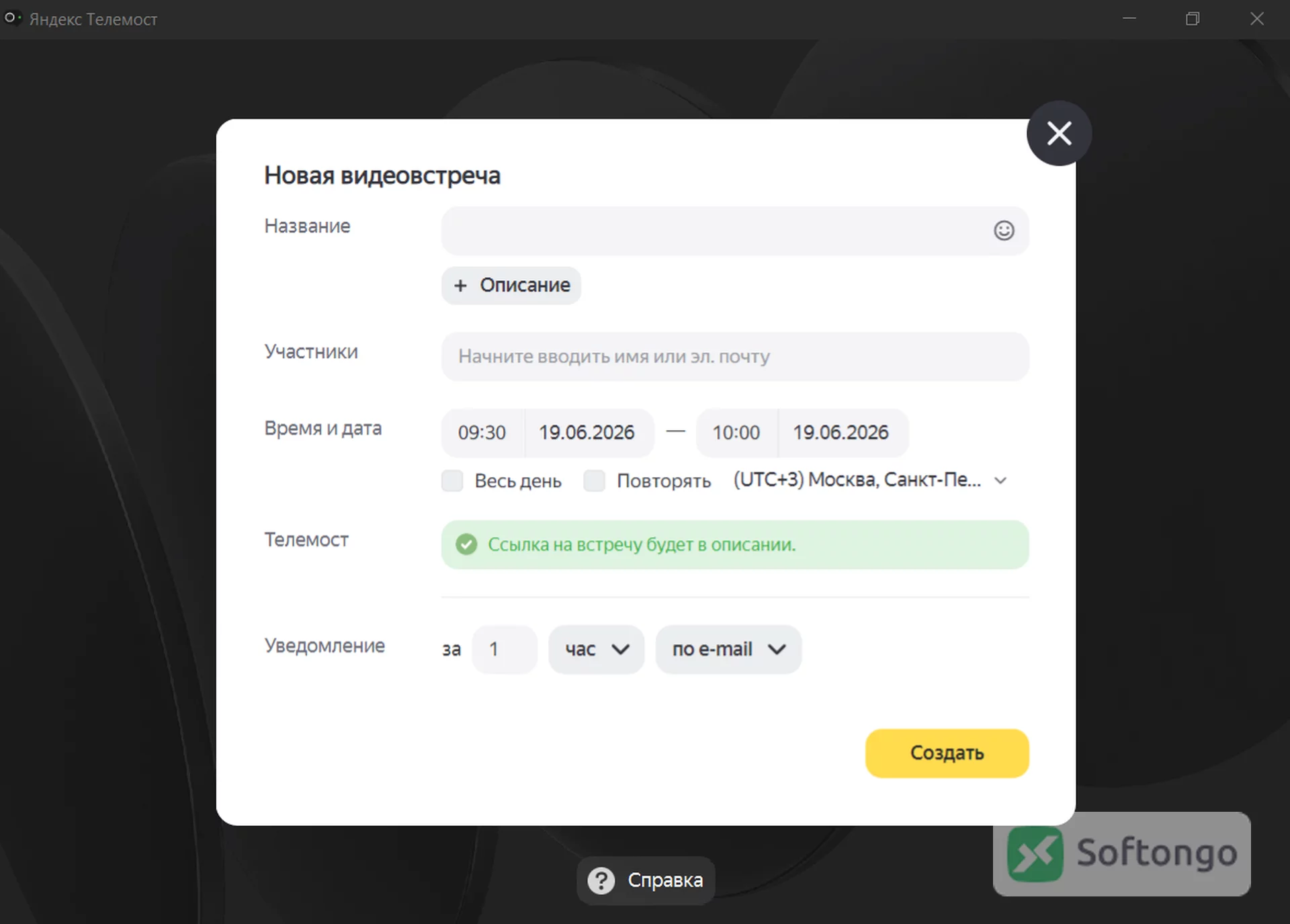Click the green check icon in the Телемост row
This screenshot has width=1290, height=924.
point(466,544)
